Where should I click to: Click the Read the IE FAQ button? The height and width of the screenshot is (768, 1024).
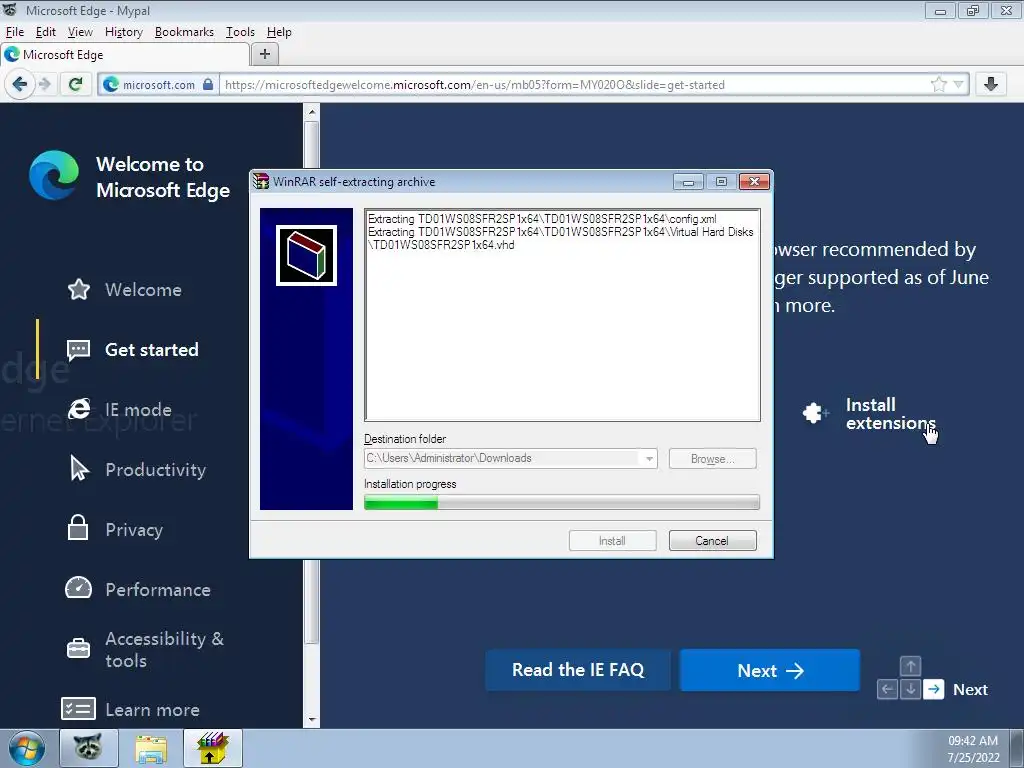tap(578, 670)
